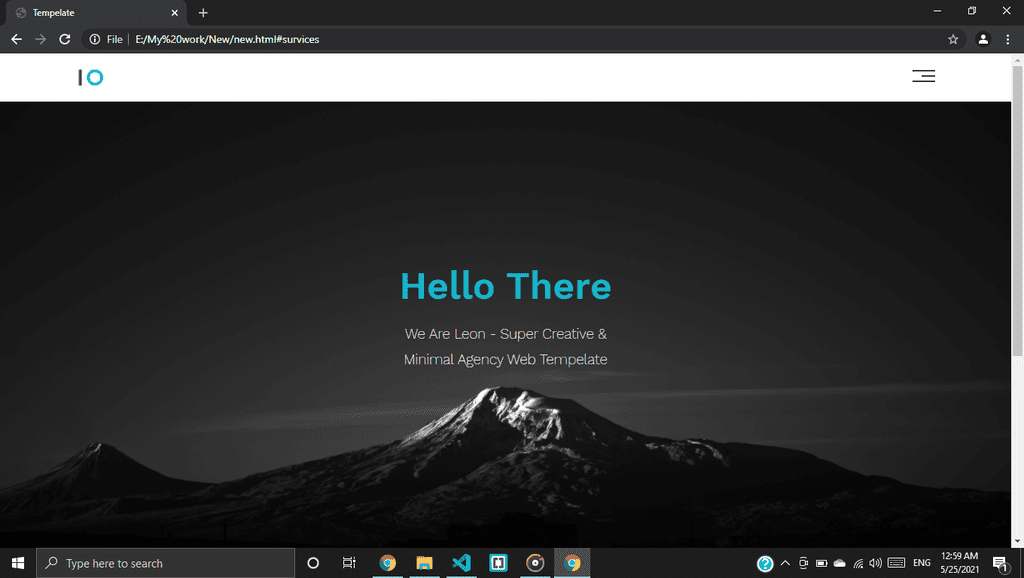The height and width of the screenshot is (578, 1024).
Task: Open Meet Now tray icon
Action: [x=803, y=563]
